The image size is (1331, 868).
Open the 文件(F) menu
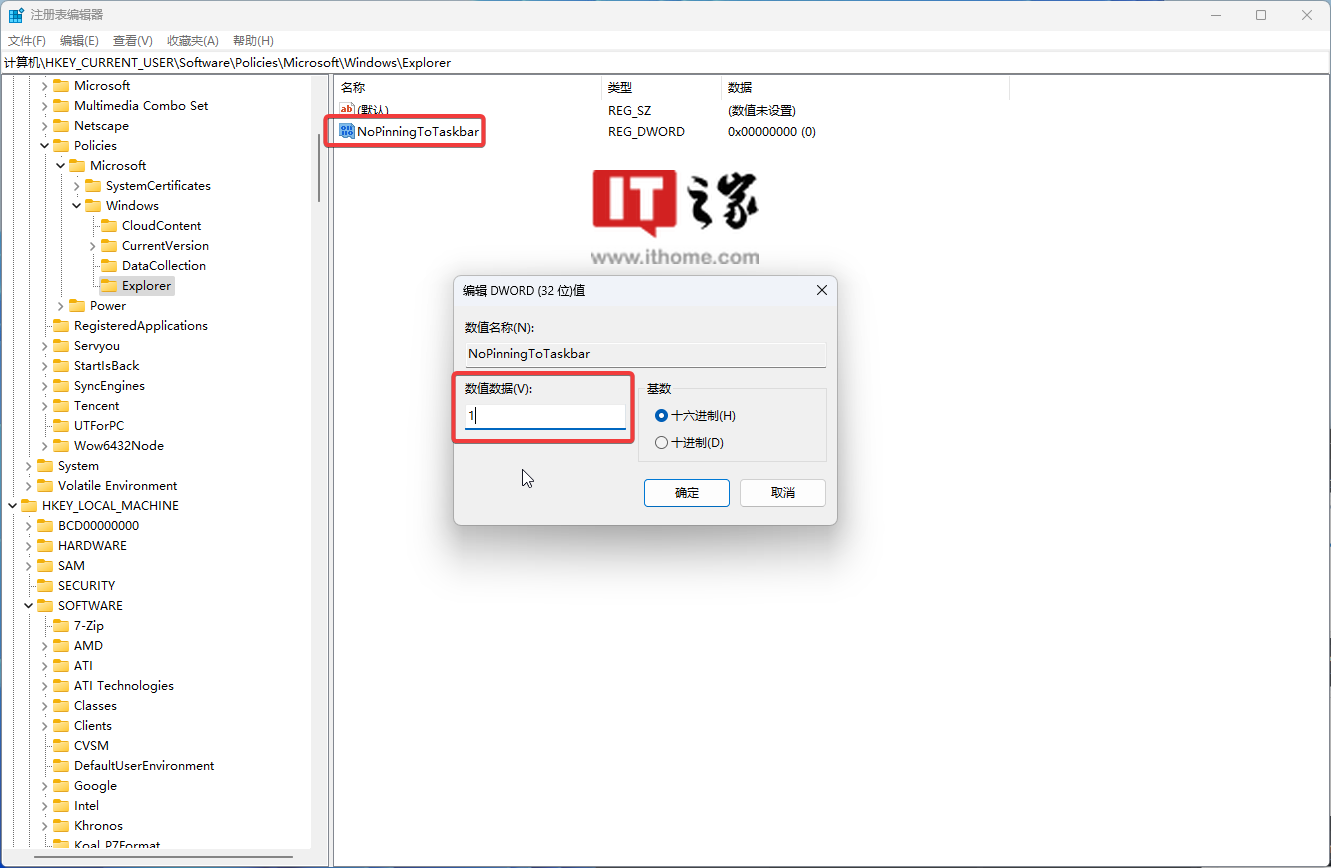point(27,40)
